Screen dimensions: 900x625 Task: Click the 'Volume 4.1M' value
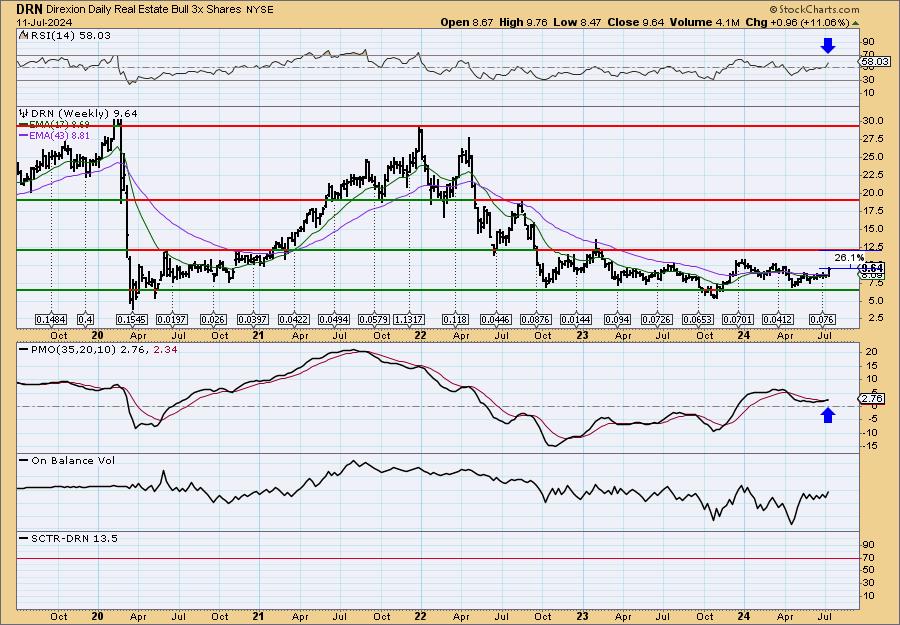[x=704, y=22]
